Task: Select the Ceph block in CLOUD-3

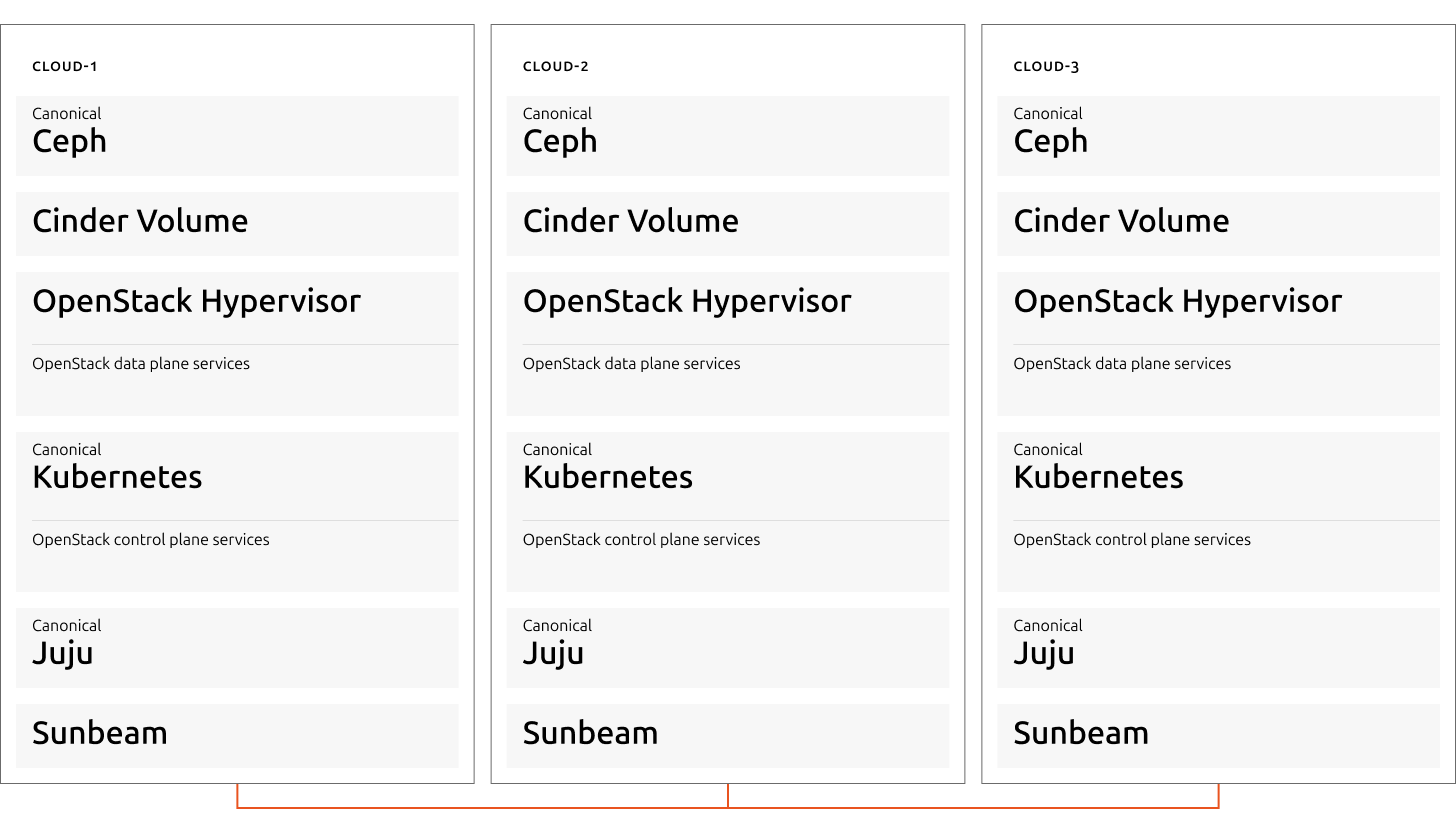Action: coord(1219,136)
